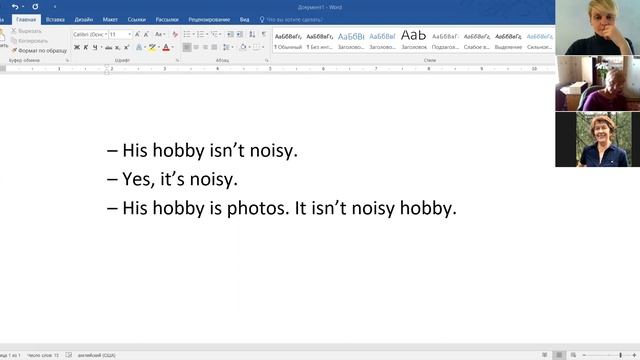
Task: Apply the Обычный style
Action: (288, 41)
